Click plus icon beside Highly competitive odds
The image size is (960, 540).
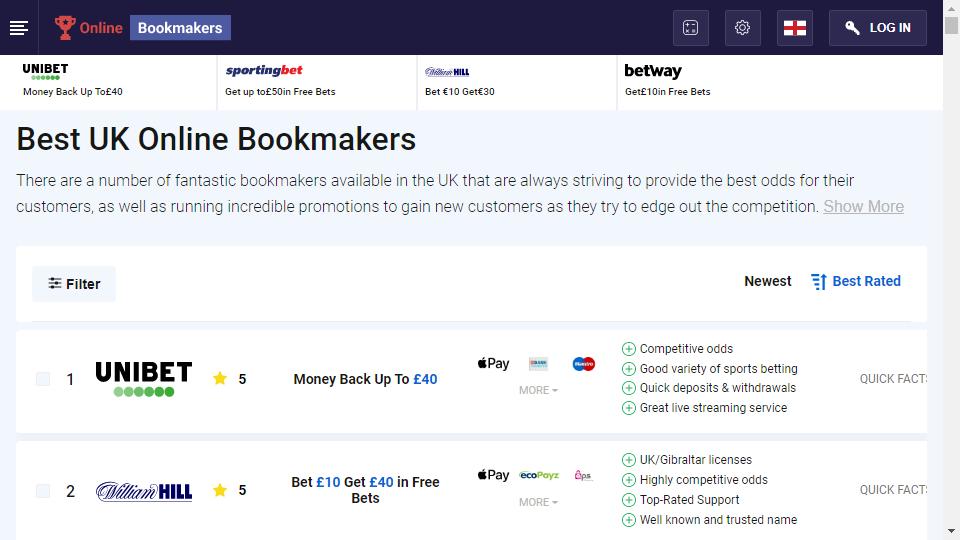[x=629, y=480]
